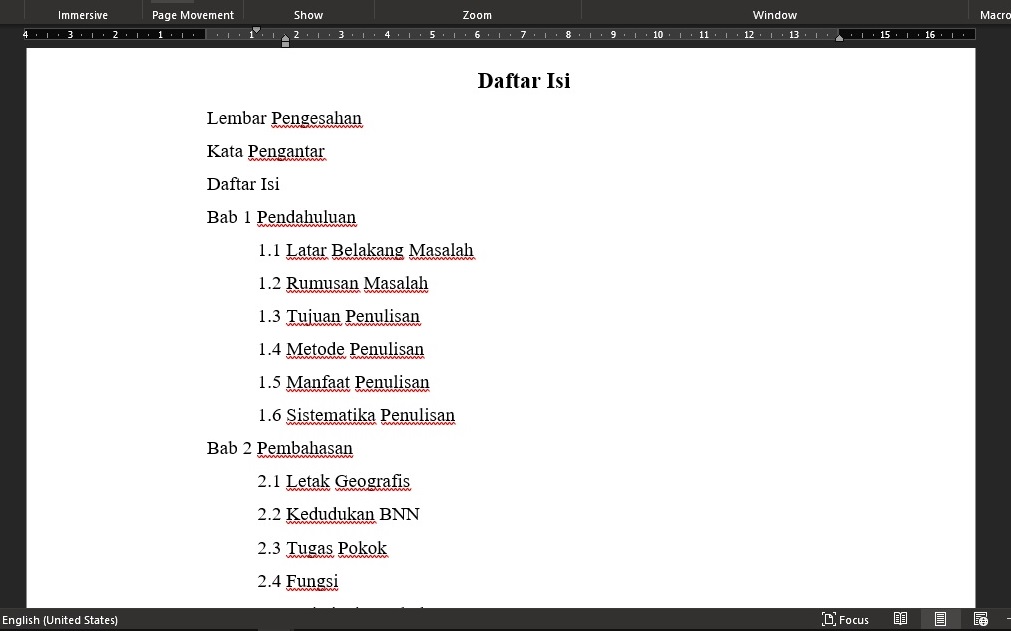Click the Kata Pengantar line
Screen dimensions: 1011x631
[x=266, y=151]
